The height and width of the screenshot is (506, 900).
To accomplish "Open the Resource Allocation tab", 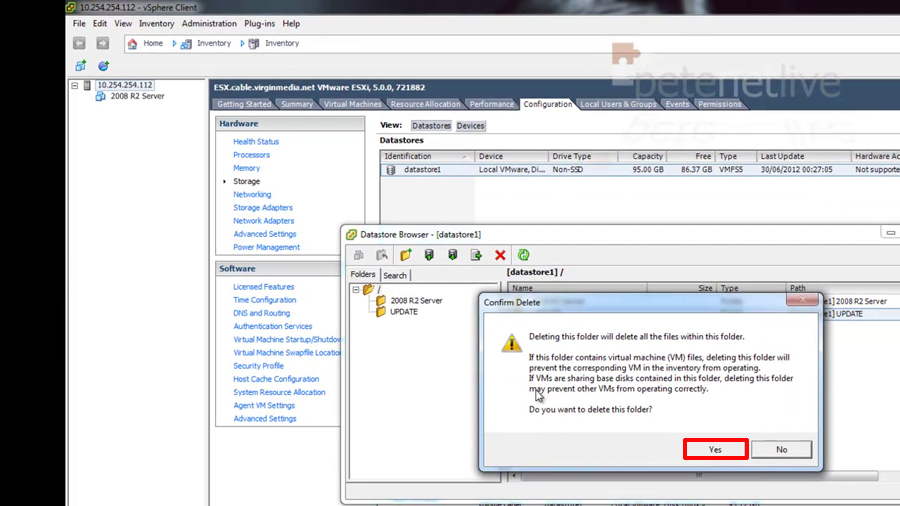I will tap(425, 104).
